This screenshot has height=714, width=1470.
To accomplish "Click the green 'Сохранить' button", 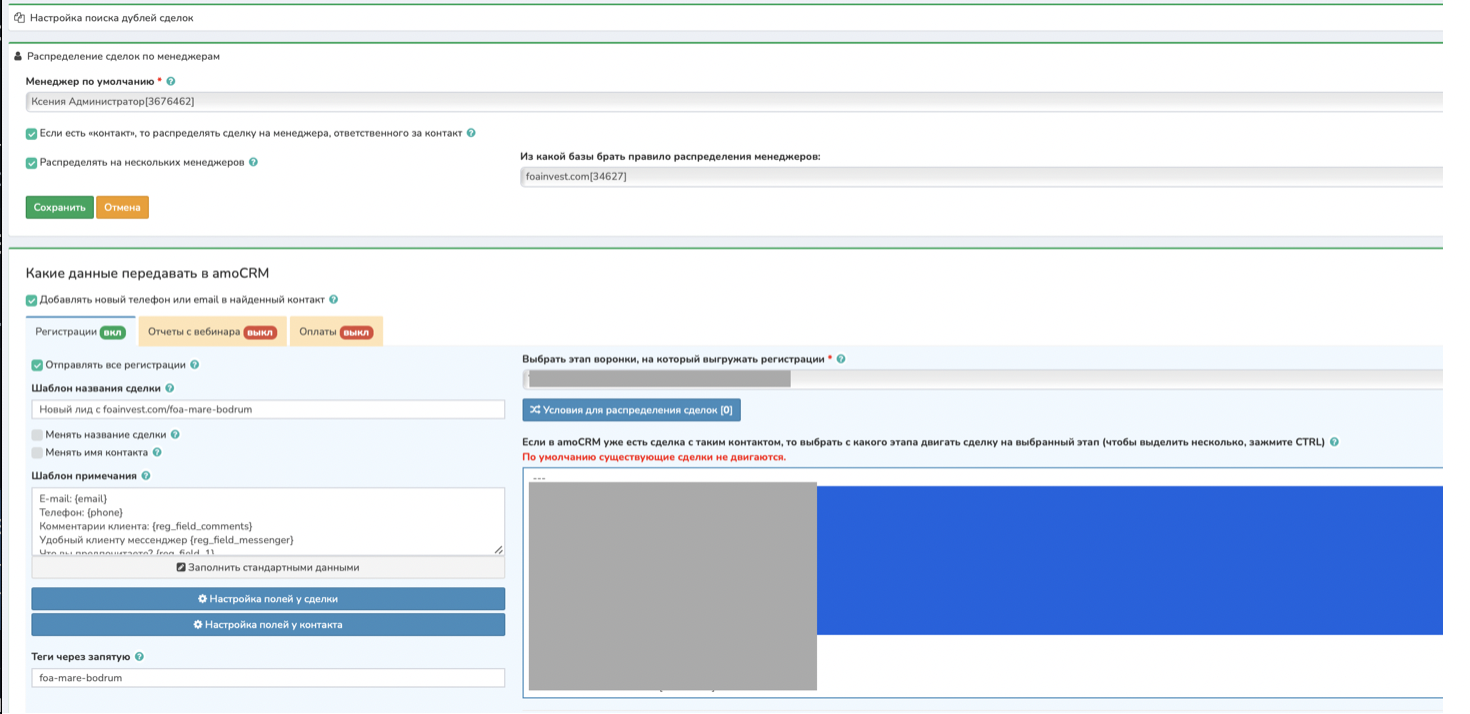I will click(x=59, y=207).
